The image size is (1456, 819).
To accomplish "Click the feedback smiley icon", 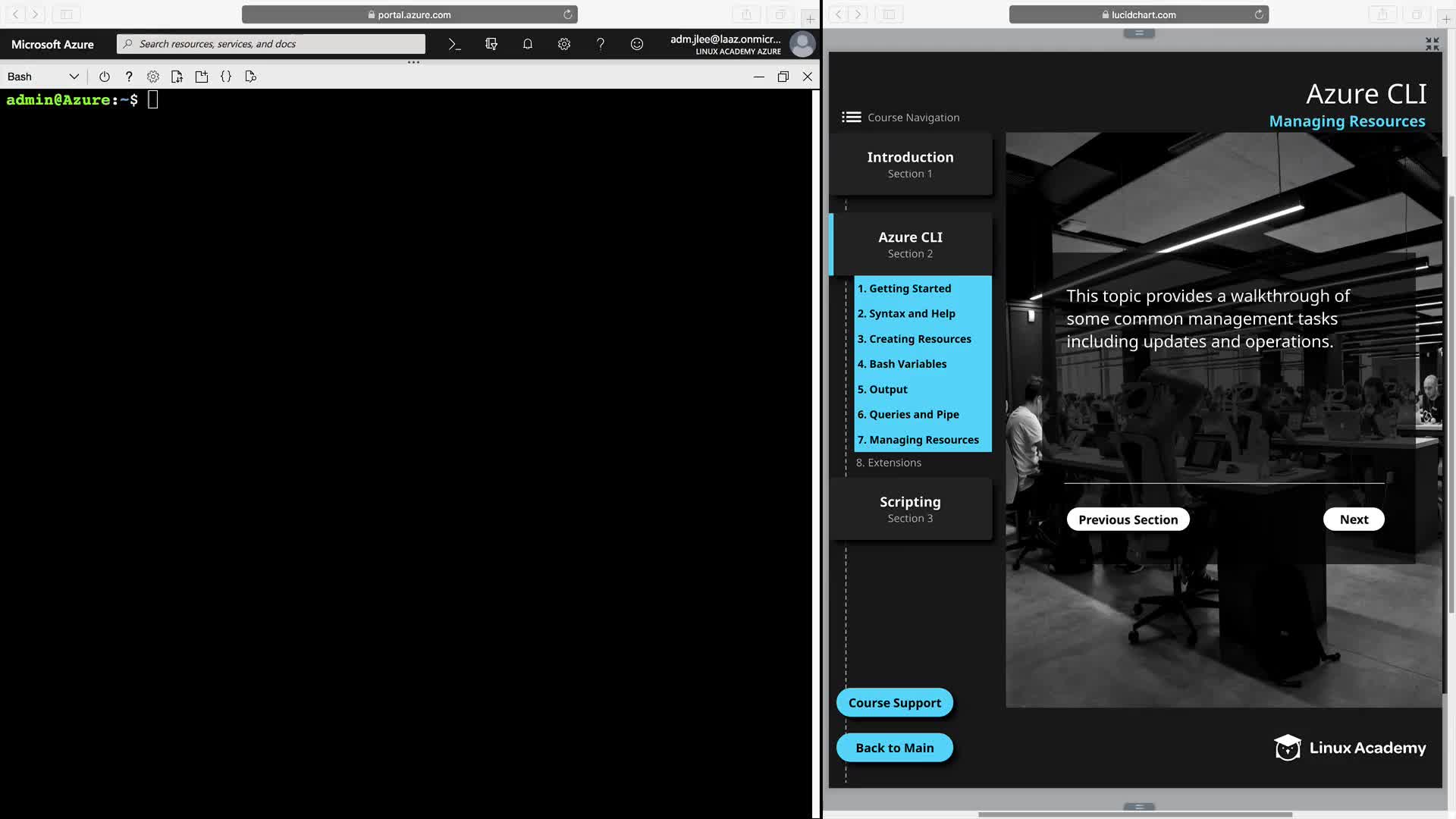I will coord(637,44).
